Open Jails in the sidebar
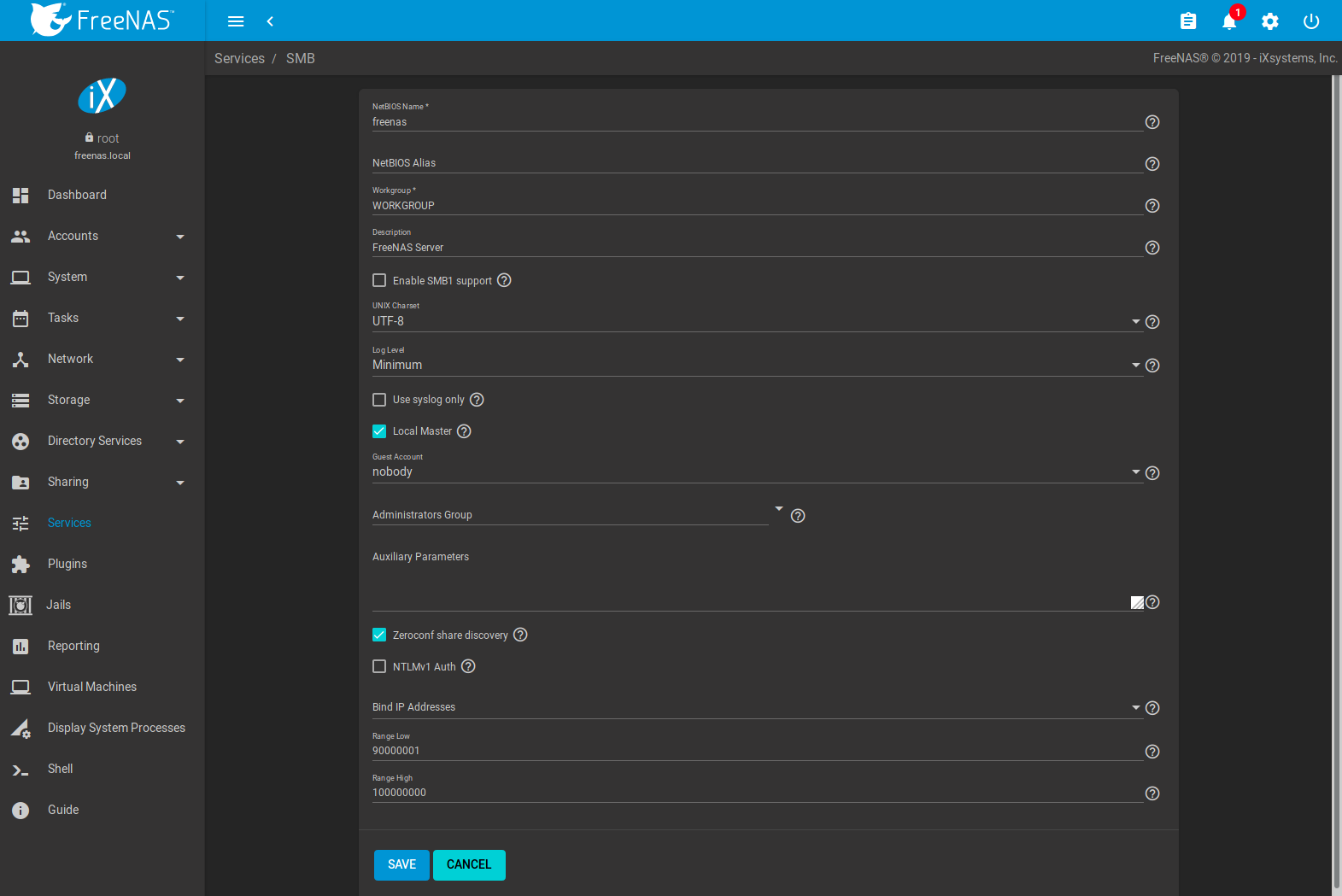Screen dimensions: 1342x896 pos(103,605)
